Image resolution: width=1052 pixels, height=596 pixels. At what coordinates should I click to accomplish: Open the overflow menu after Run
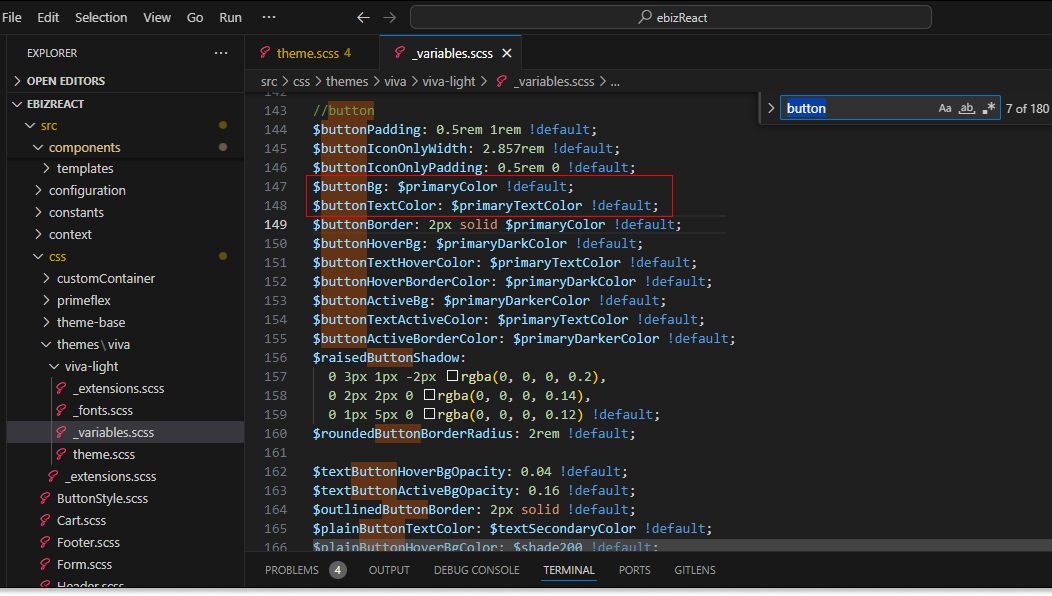(x=268, y=17)
